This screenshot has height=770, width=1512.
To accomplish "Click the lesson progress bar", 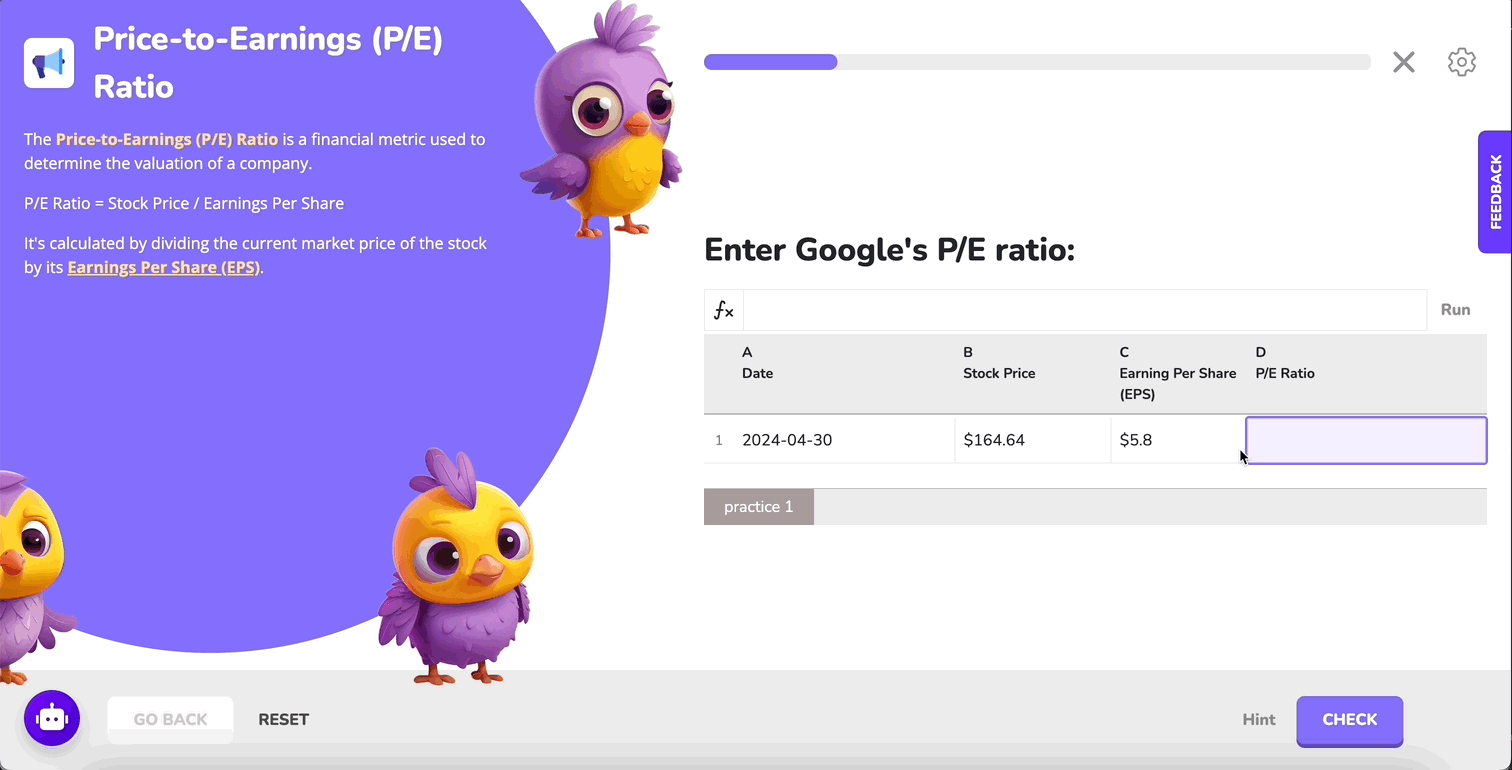I will 1037,62.
